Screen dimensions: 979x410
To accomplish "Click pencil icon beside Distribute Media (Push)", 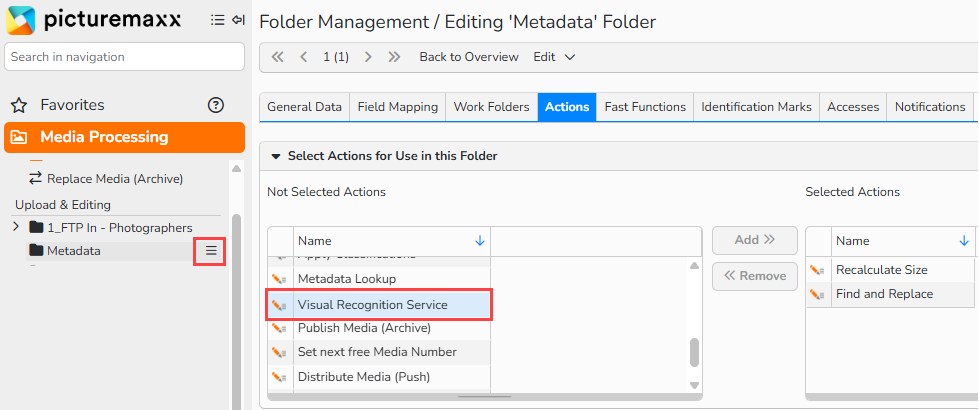I will [279, 377].
